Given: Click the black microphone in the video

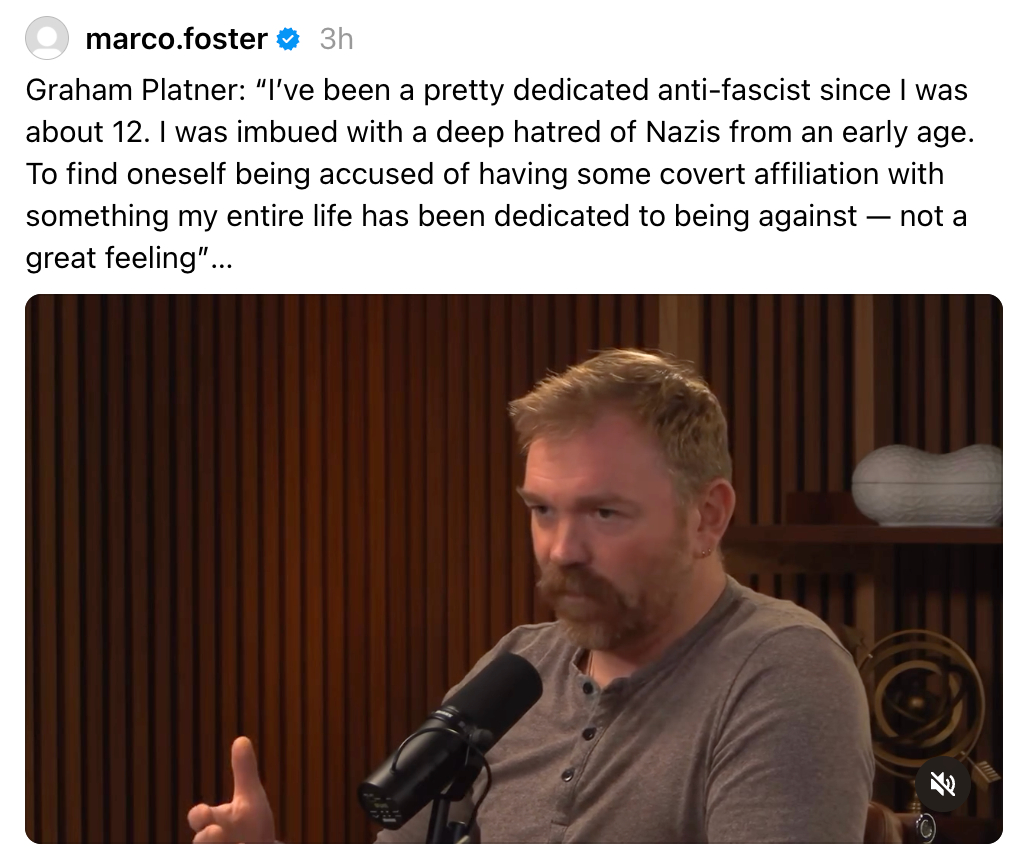Looking at the screenshot, I should [x=455, y=740].
